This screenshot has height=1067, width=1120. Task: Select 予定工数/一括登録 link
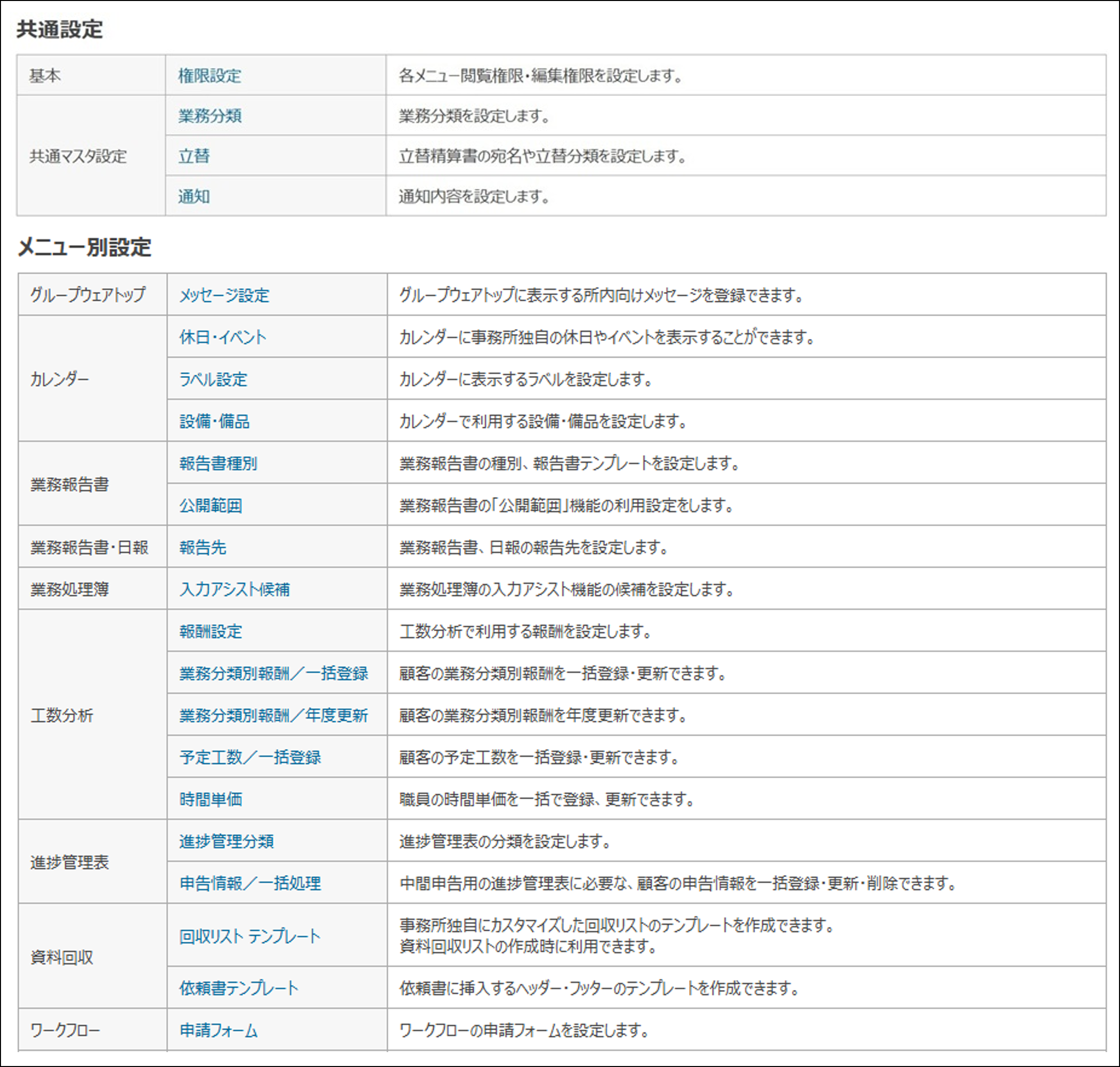[250, 757]
